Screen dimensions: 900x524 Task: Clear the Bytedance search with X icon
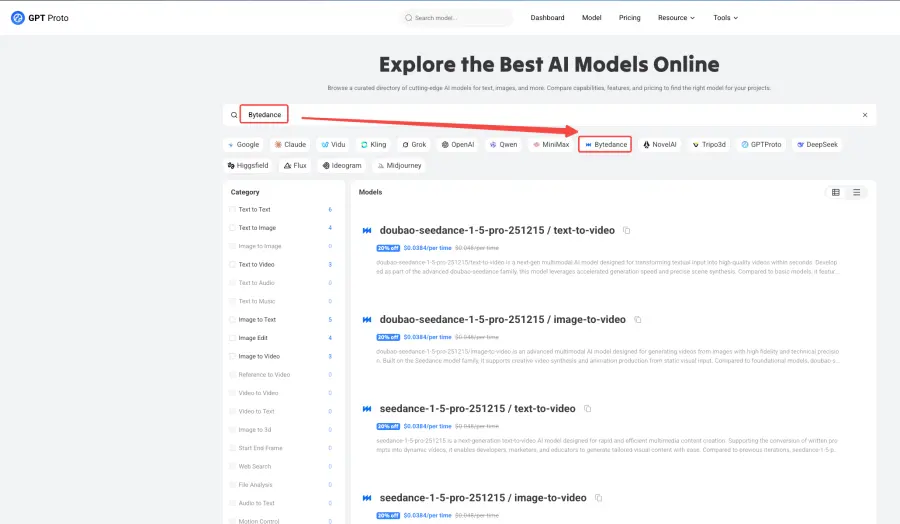click(865, 115)
